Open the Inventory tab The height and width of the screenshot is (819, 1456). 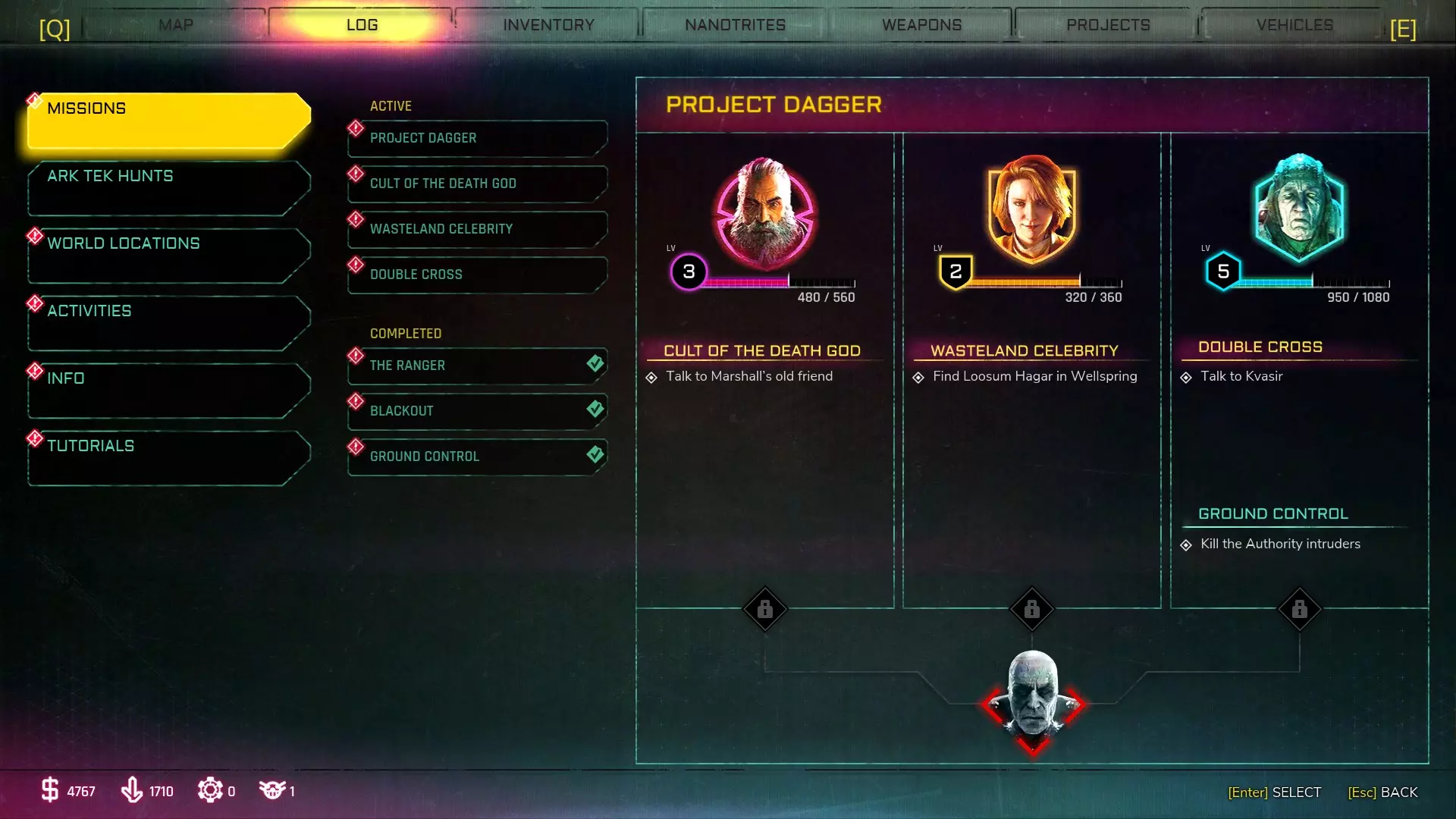(x=548, y=24)
